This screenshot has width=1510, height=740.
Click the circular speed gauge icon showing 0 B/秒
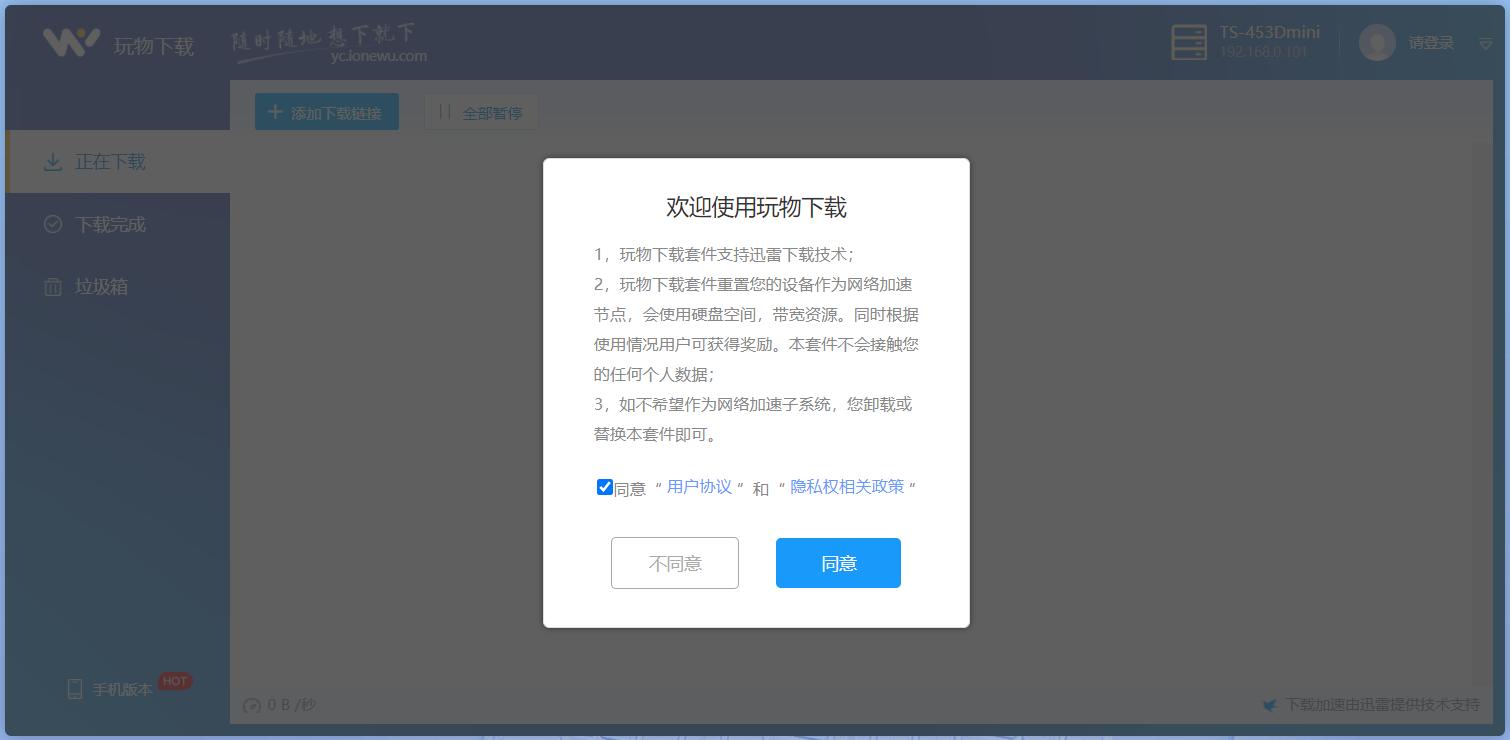click(x=251, y=704)
